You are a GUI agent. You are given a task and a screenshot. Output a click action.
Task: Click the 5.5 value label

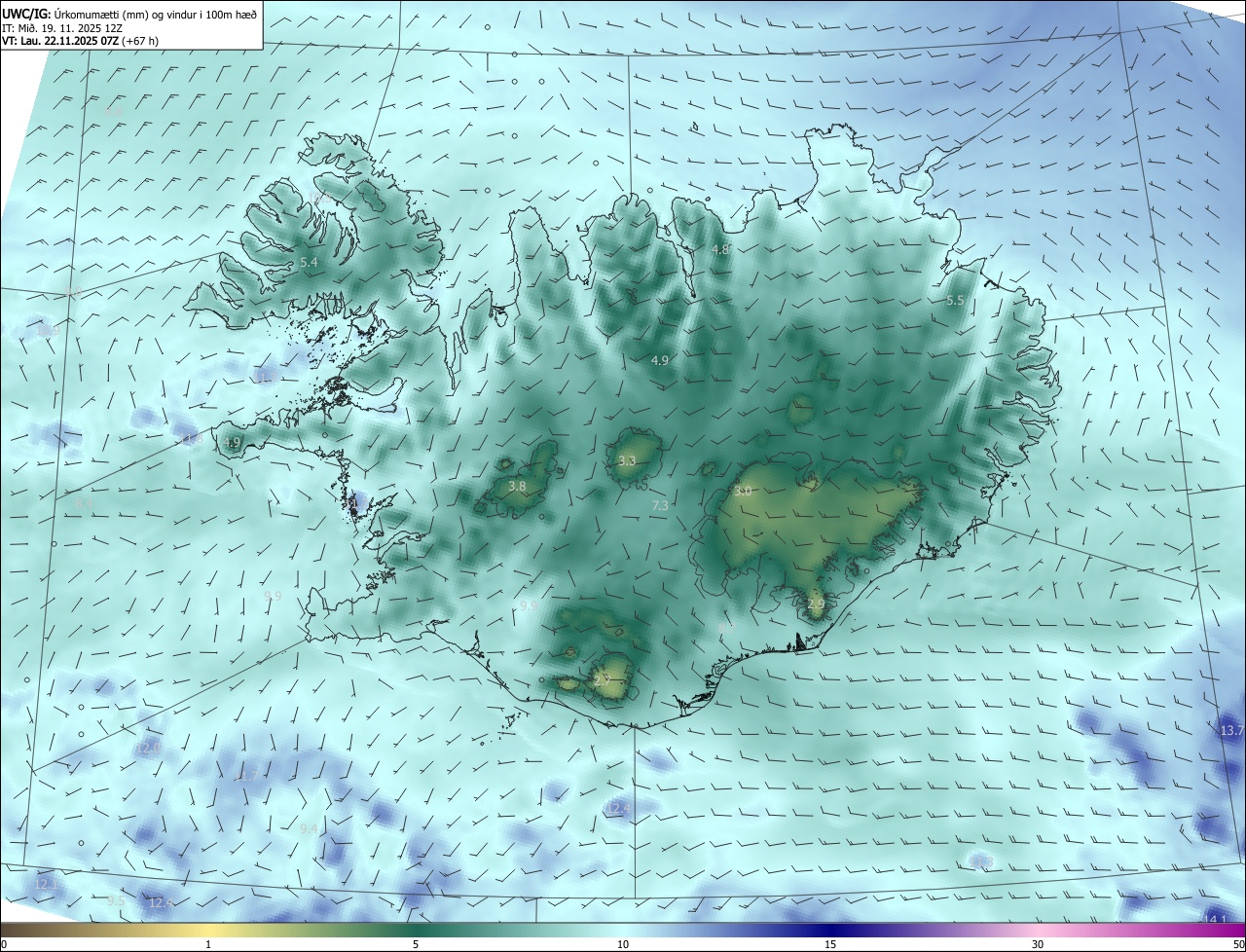coord(955,301)
